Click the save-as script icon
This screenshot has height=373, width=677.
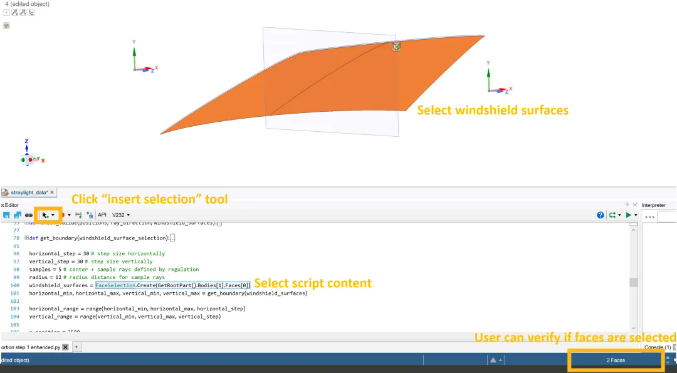[17, 215]
